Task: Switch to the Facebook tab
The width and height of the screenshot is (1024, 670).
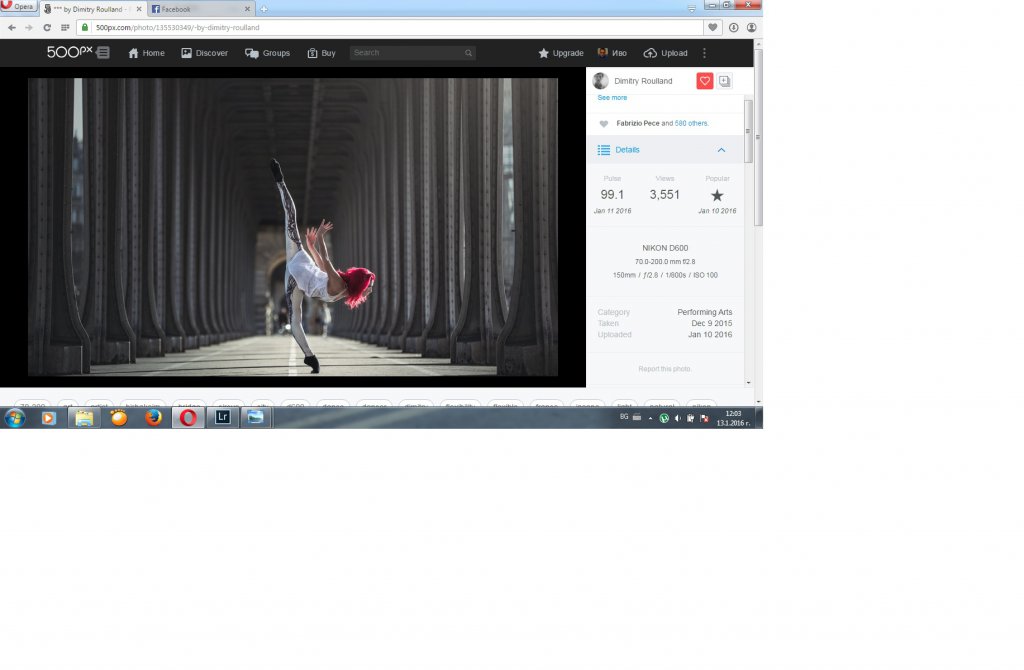Action: tap(201, 9)
